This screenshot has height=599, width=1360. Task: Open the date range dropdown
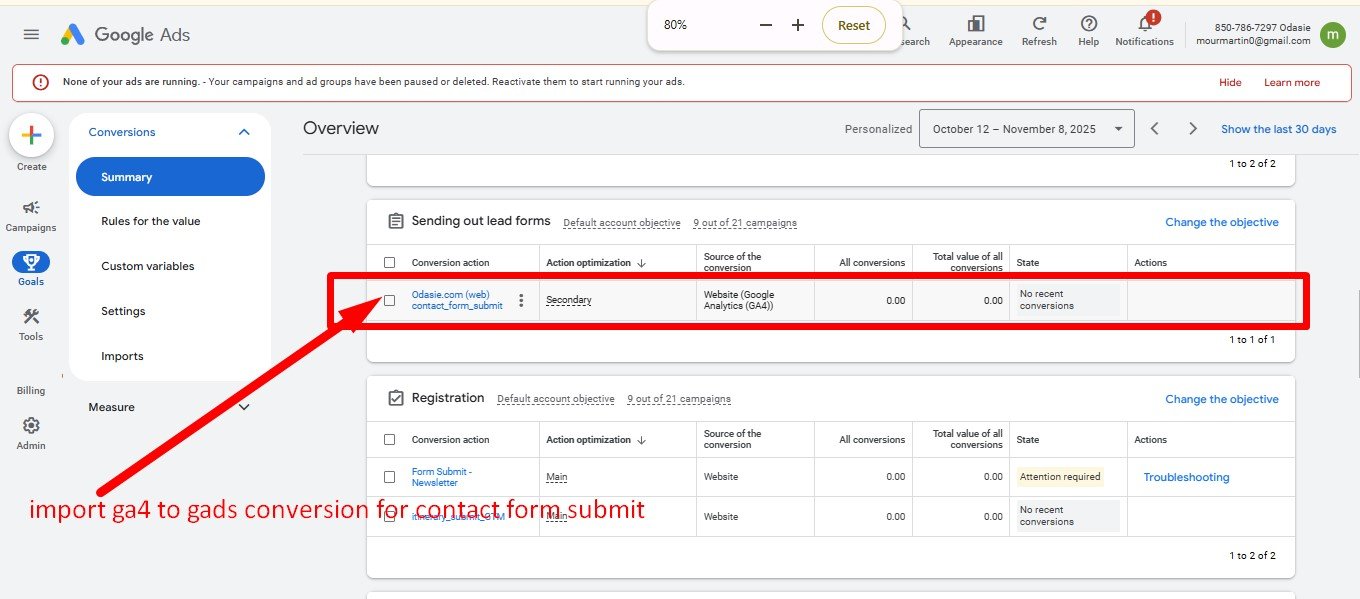pos(1026,129)
